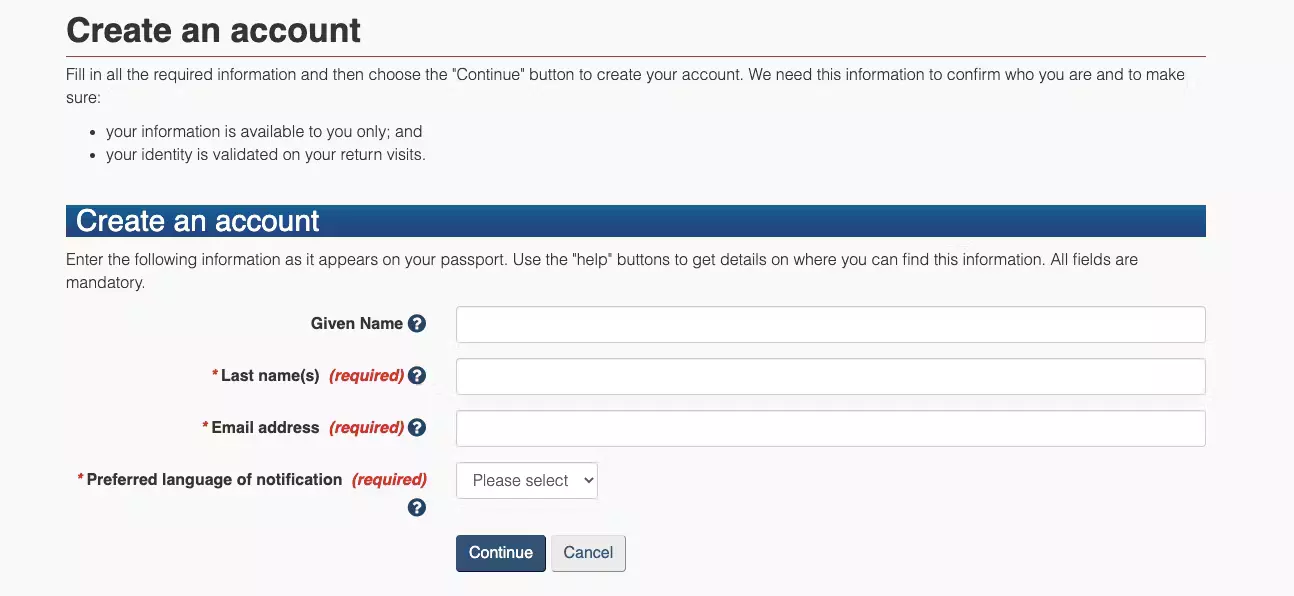The image size is (1294, 596).
Task: Click the Given Name label
Action: 357,324
